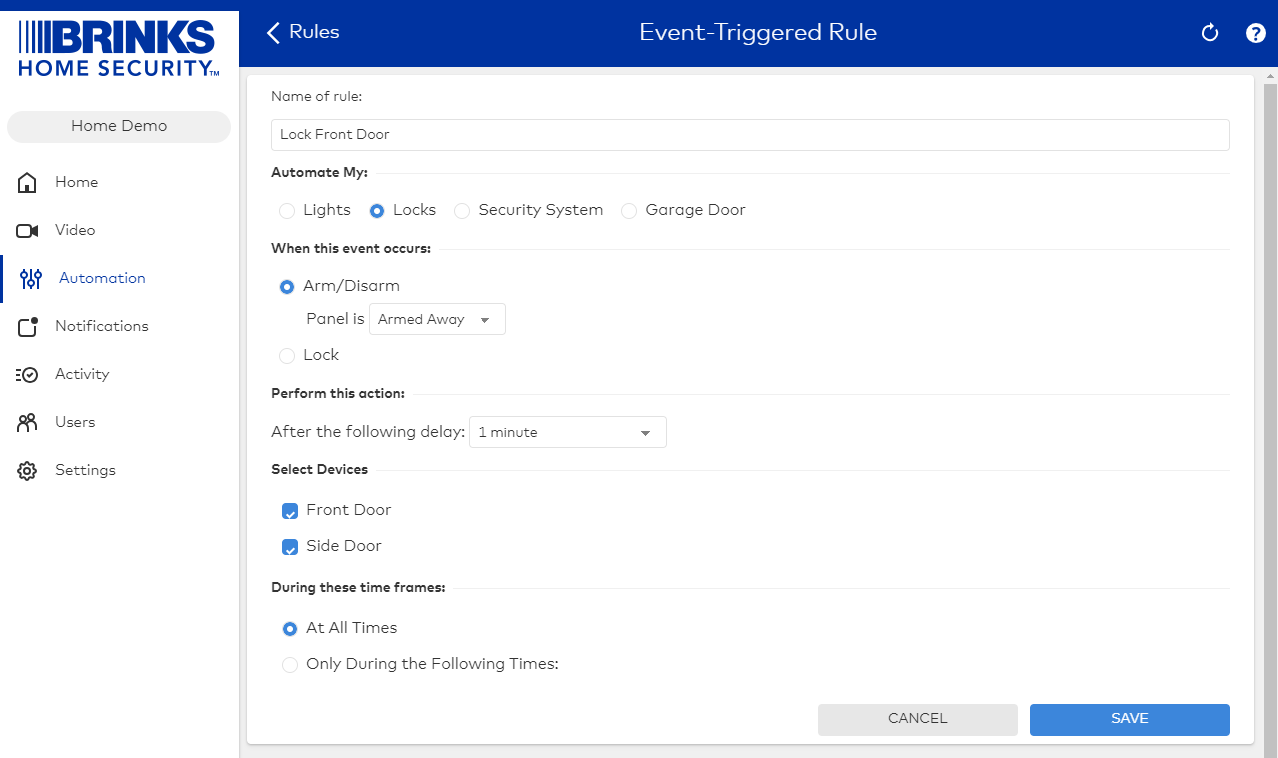Screen dimensions: 1278x758
Task: Click the back chevron beside Rules
Action: click(273, 33)
